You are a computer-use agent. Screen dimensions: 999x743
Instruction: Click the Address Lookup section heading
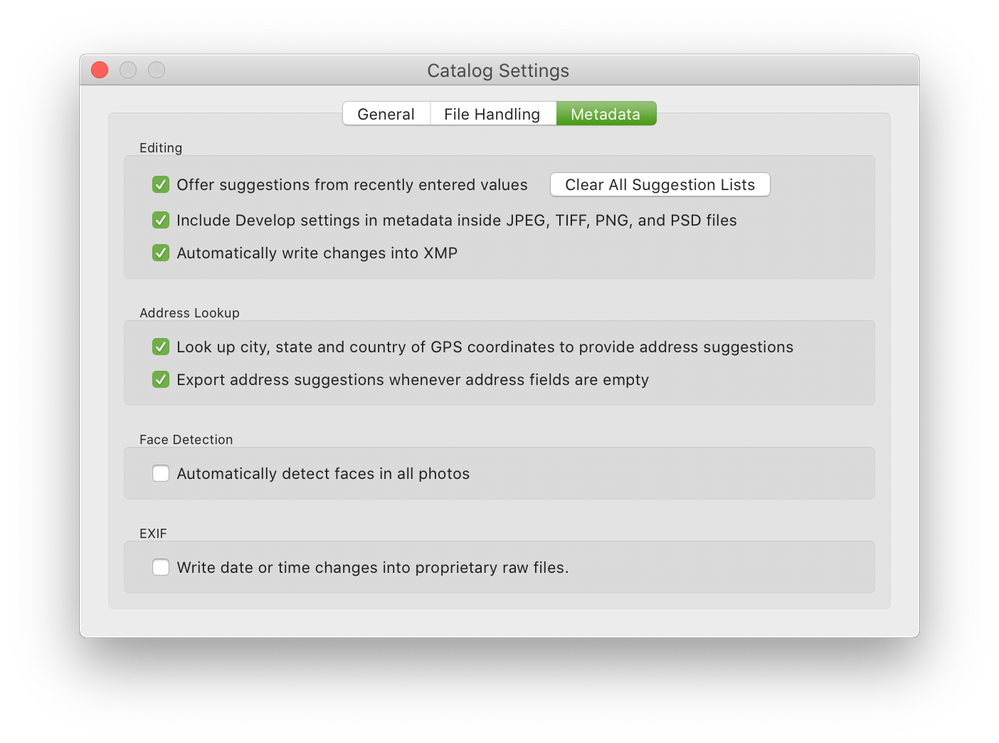pos(190,313)
